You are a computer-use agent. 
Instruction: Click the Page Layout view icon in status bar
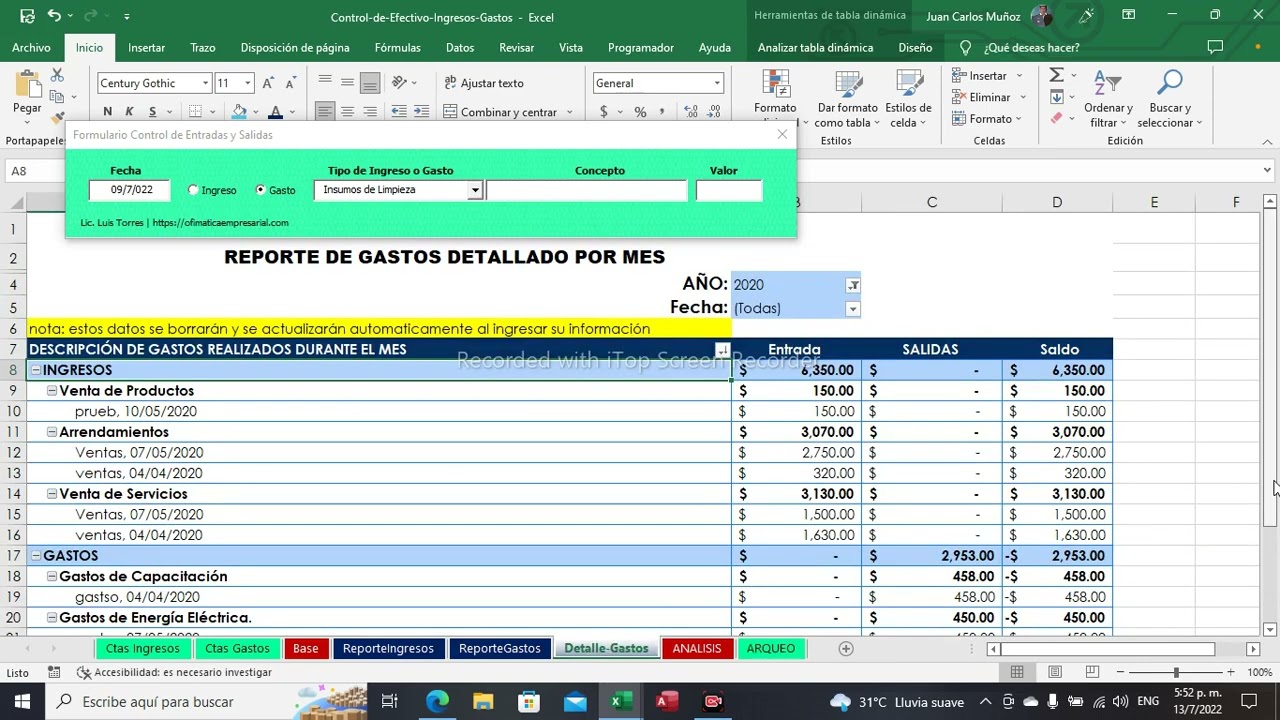[1055, 672]
